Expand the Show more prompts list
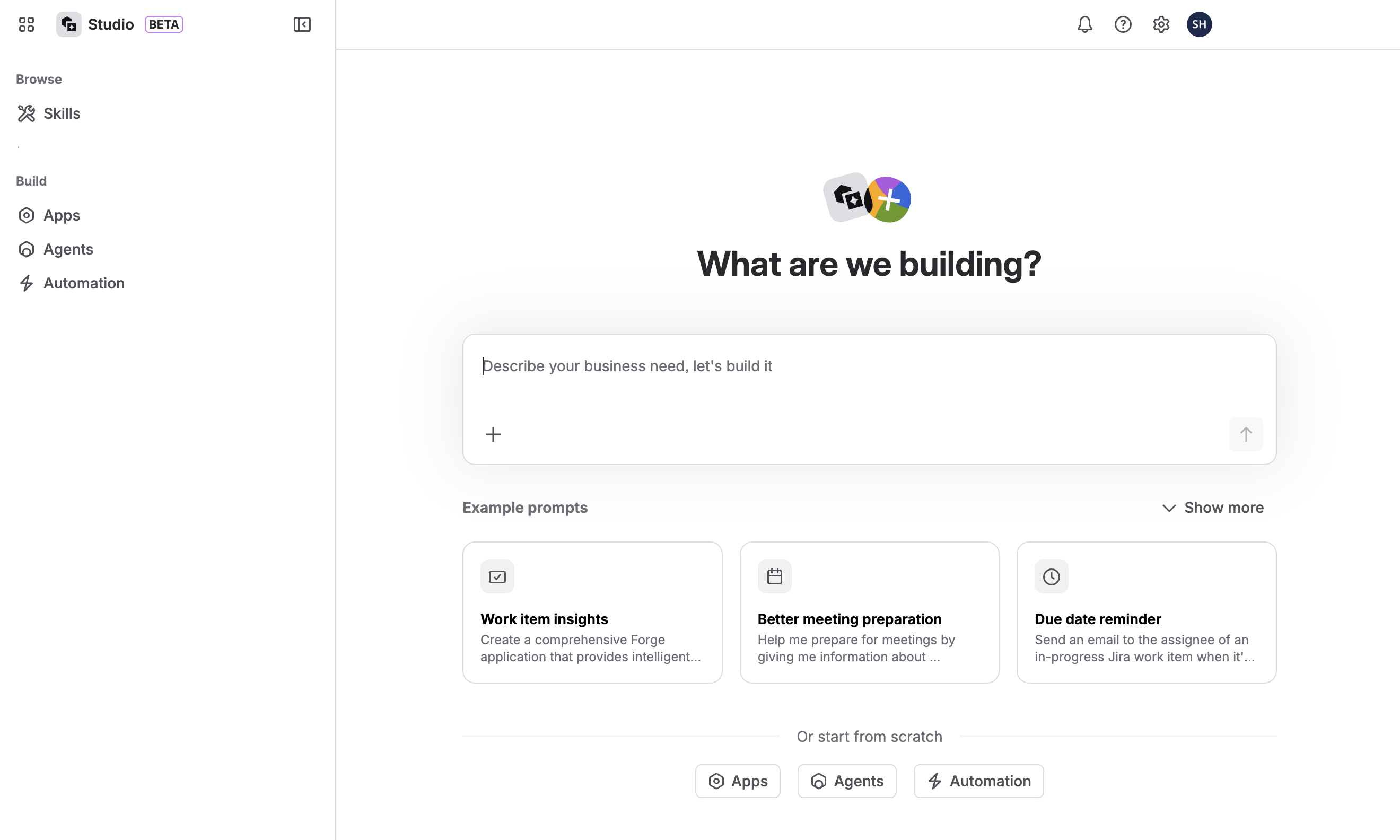This screenshot has height=840, width=1400. pyautogui.click(x=1224, y=507)
